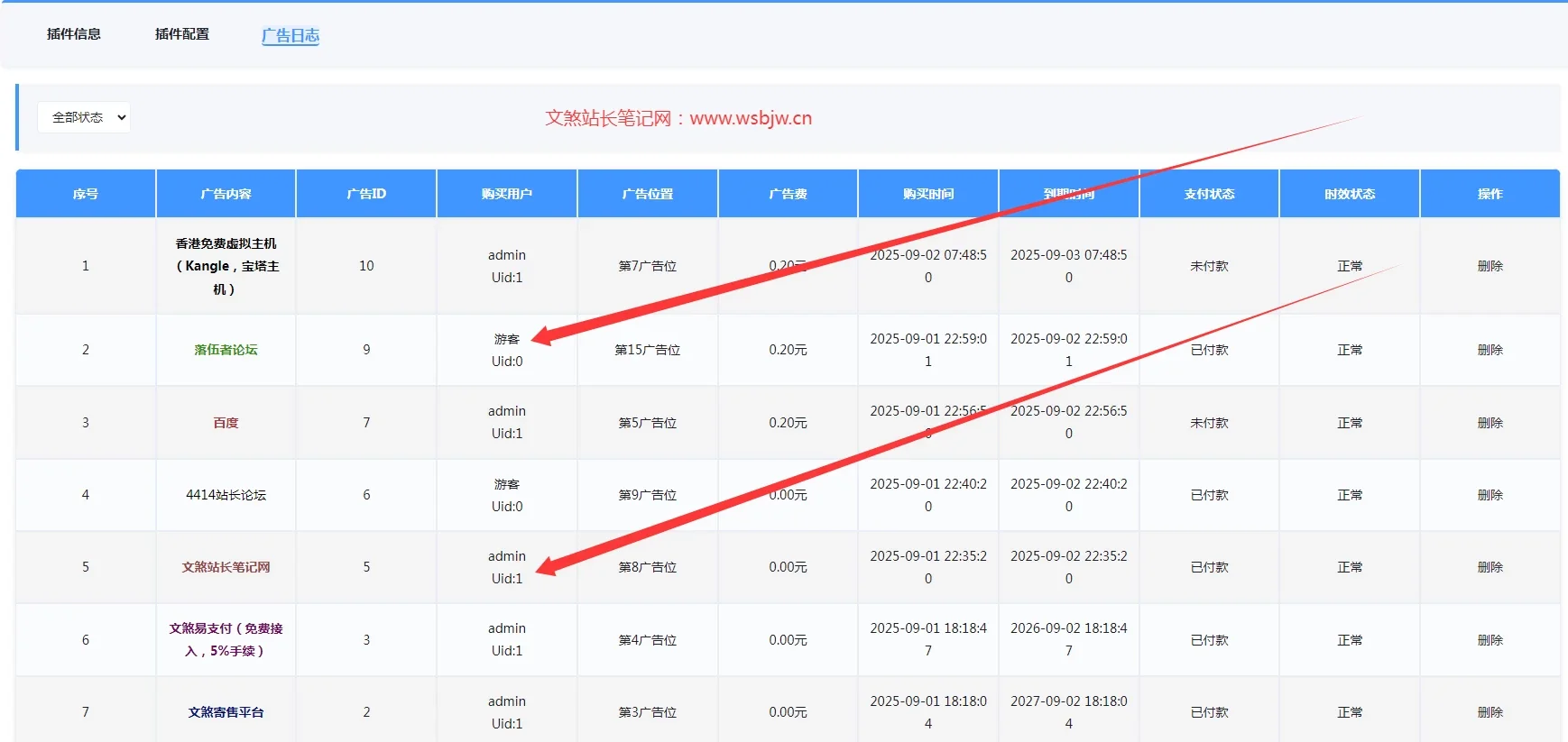
Task: Open the 插件配置 tab
Action: tap(182, 34)
